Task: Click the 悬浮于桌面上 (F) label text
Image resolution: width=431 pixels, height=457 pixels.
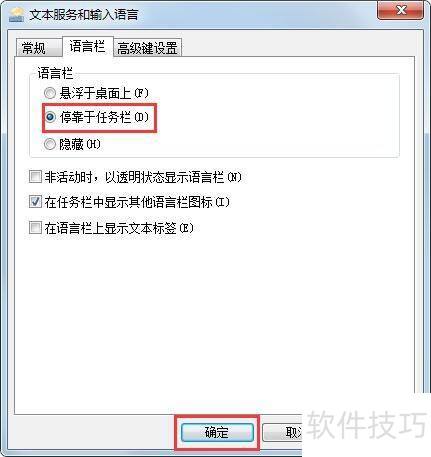Action: click(104, 93)
